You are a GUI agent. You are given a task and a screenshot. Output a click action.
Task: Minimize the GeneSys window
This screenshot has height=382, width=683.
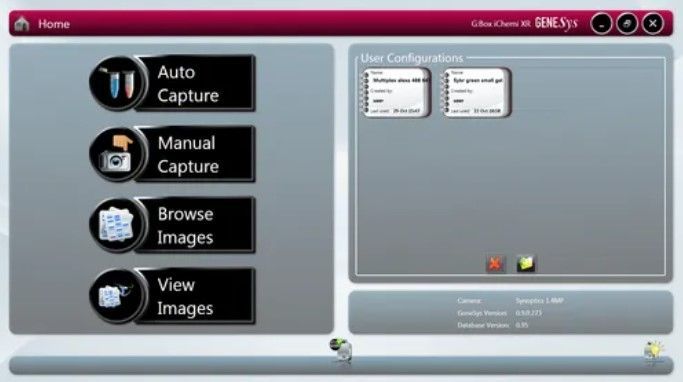pyautogui.click(x=601, y=24)
